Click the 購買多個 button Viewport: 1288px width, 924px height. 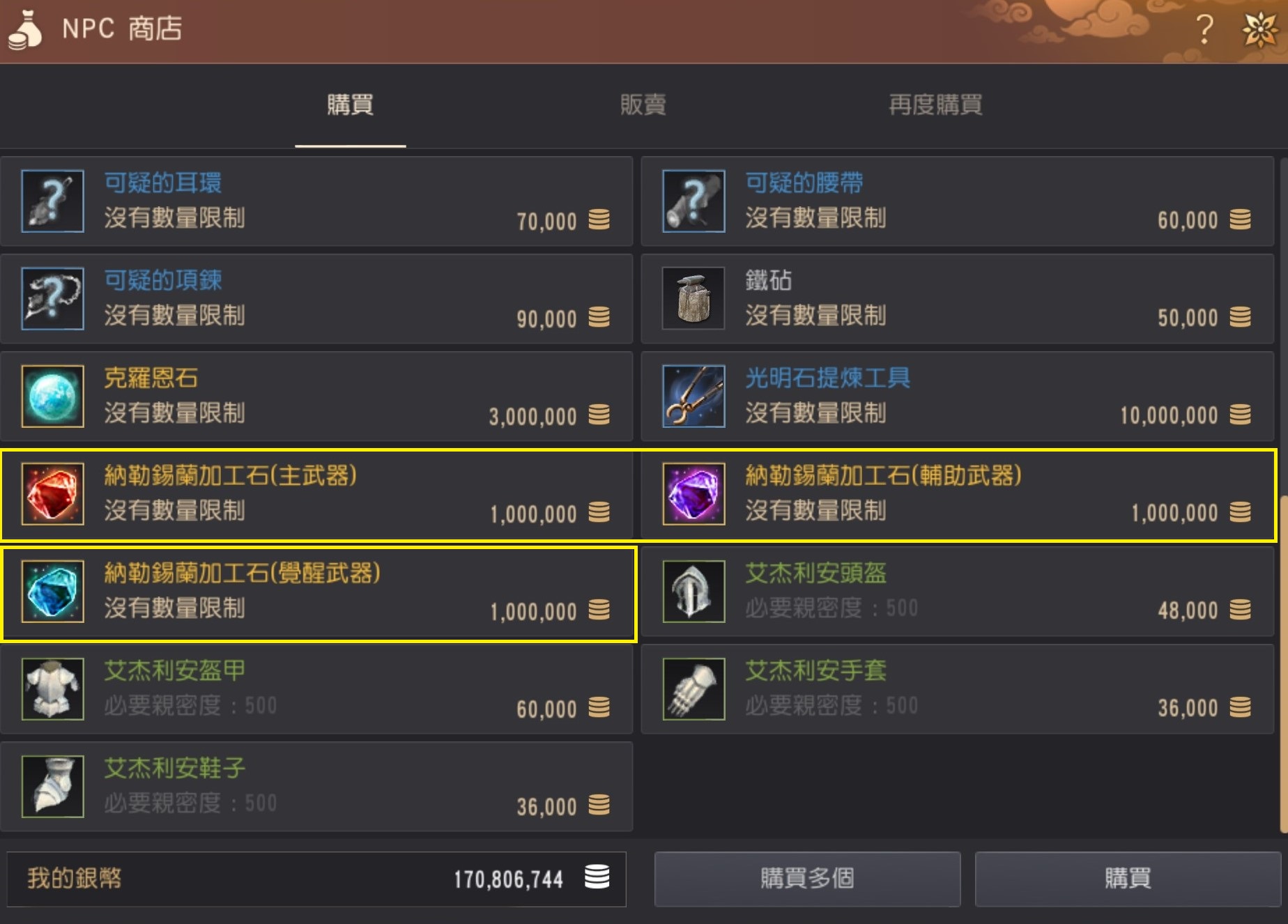pyautogui.click(x=807, y=879)
